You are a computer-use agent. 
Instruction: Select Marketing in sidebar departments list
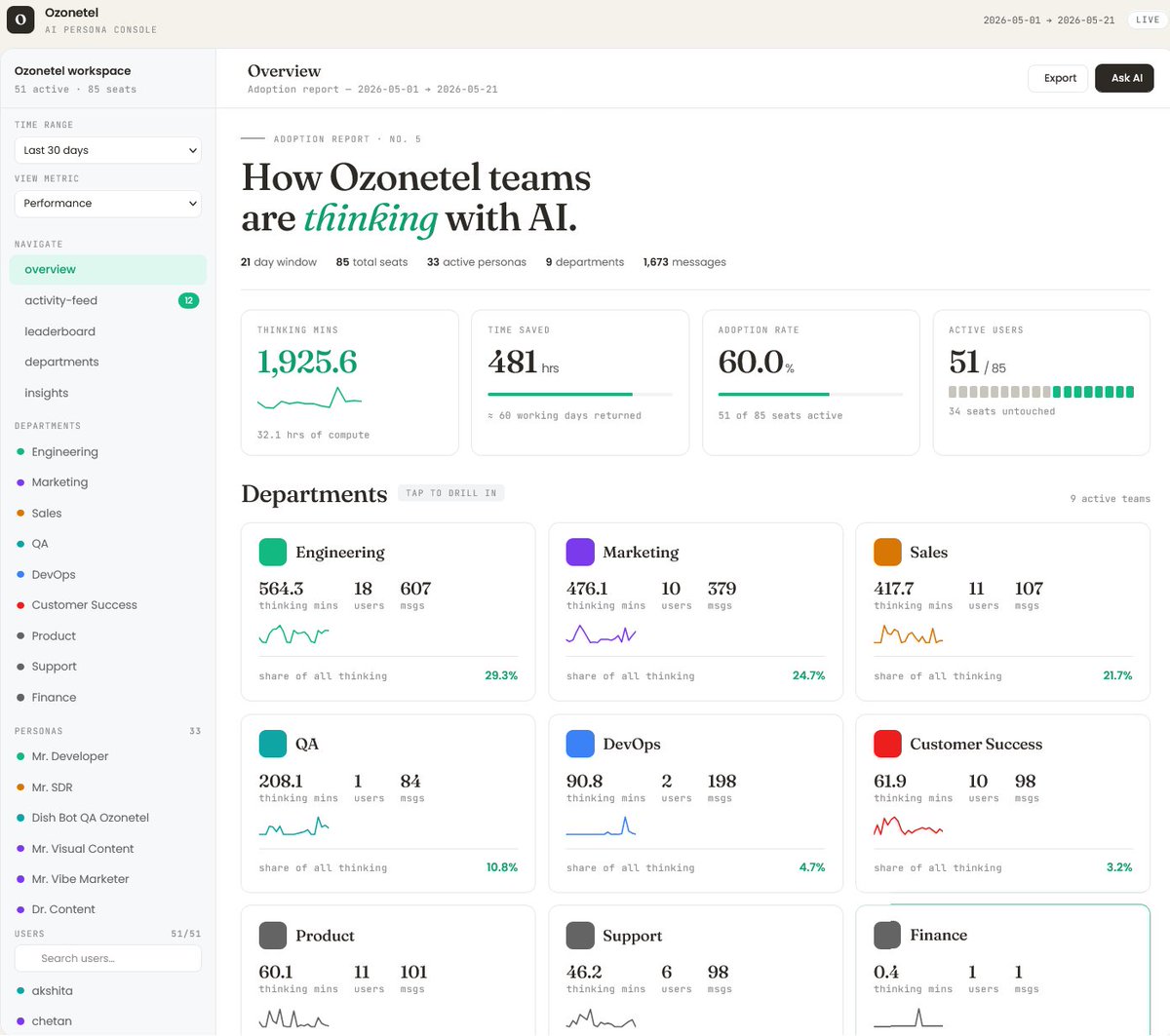coord(108,482)
